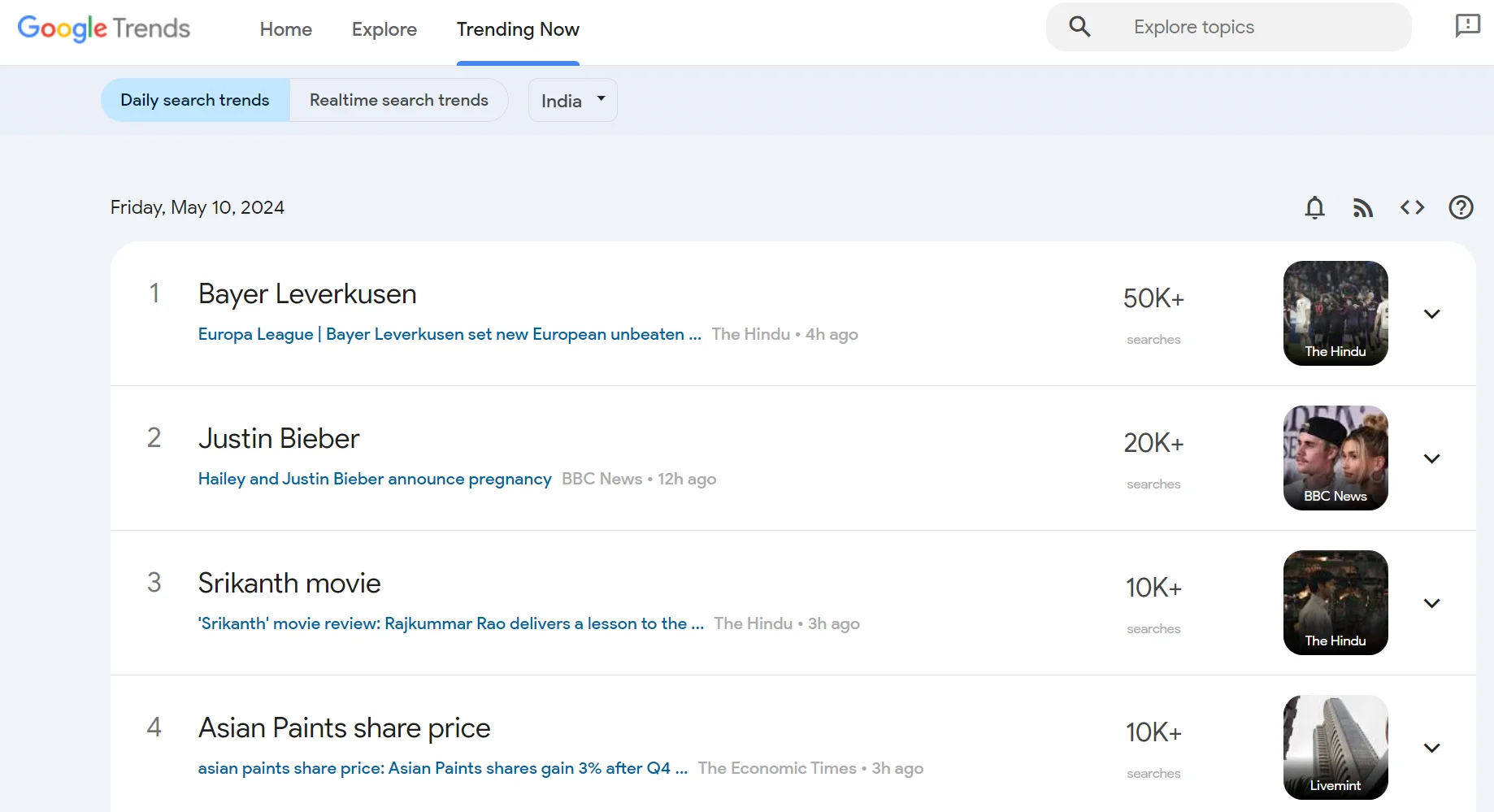Expand the Bayer Leverkusen trend row
Screen dimensions: 1494x812
tap(1431, 314)
